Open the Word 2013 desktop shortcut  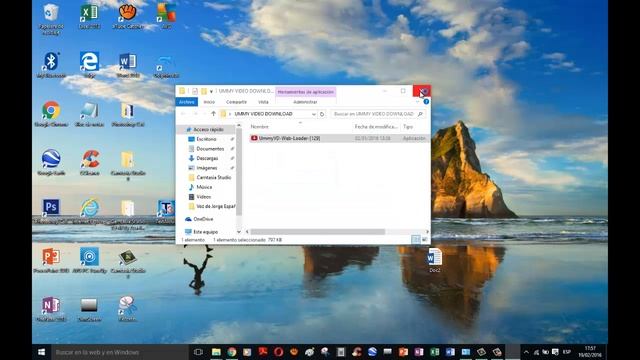[x=128, y=64]
